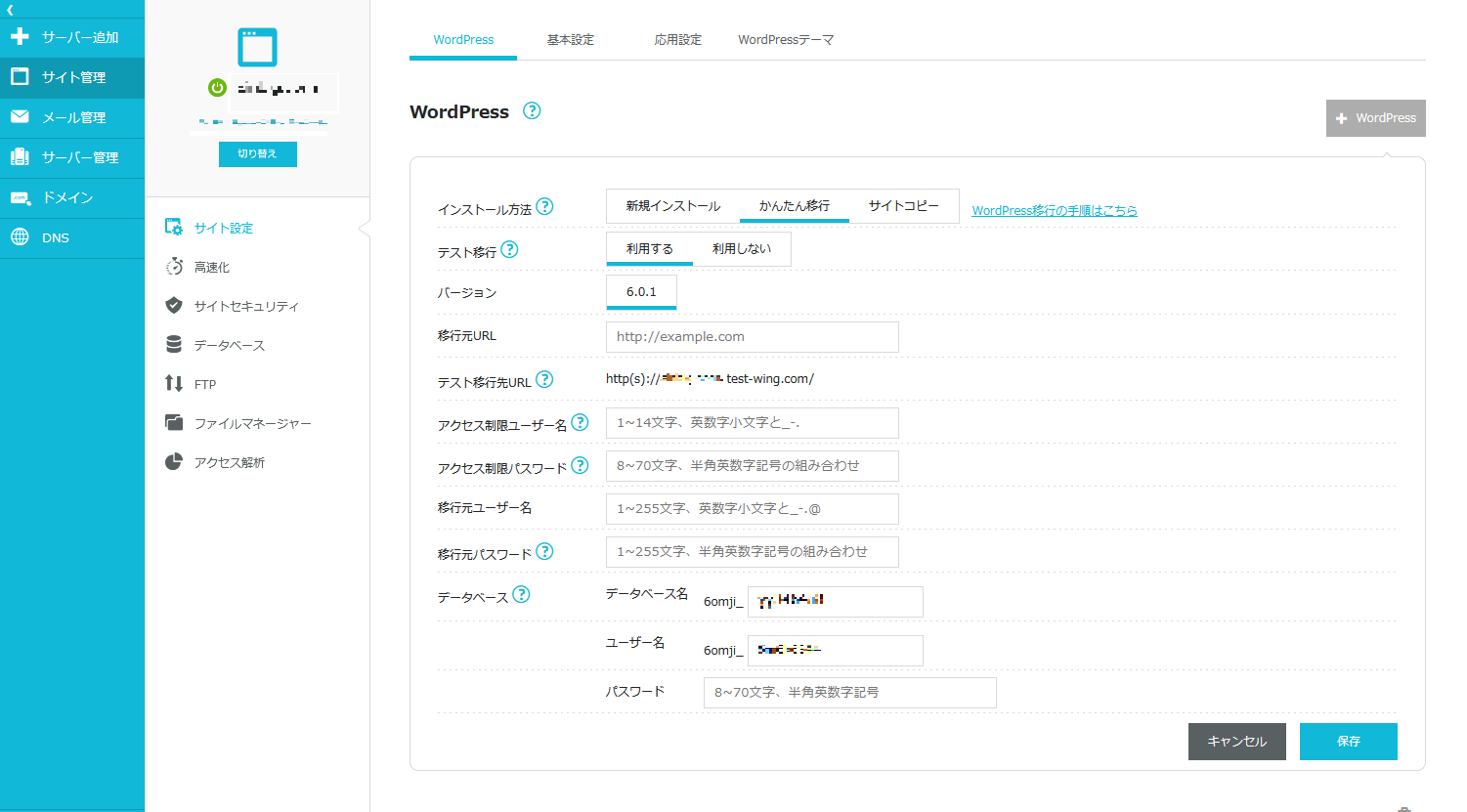Viewport: 1467px width, 812px height.
Task: Click the キャンセル button
Action: tap(1237, 742)
